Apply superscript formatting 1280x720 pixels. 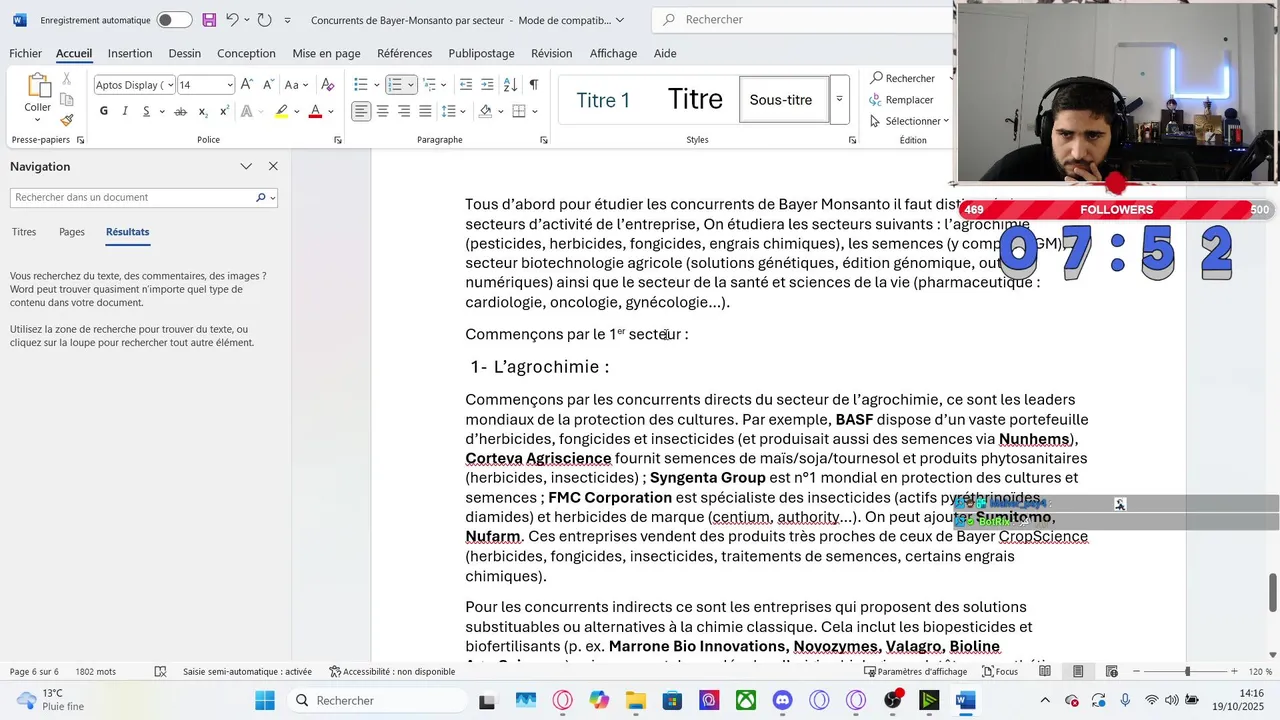click(x=225, y=111)
